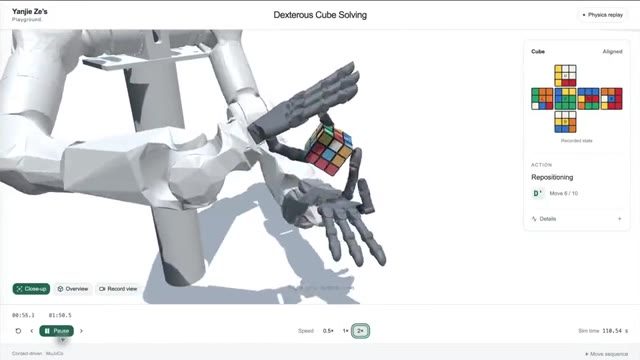This screenshot has width=640, height=360.
Task: Set playback speed to 0.5×
Action: coord(328,331)
